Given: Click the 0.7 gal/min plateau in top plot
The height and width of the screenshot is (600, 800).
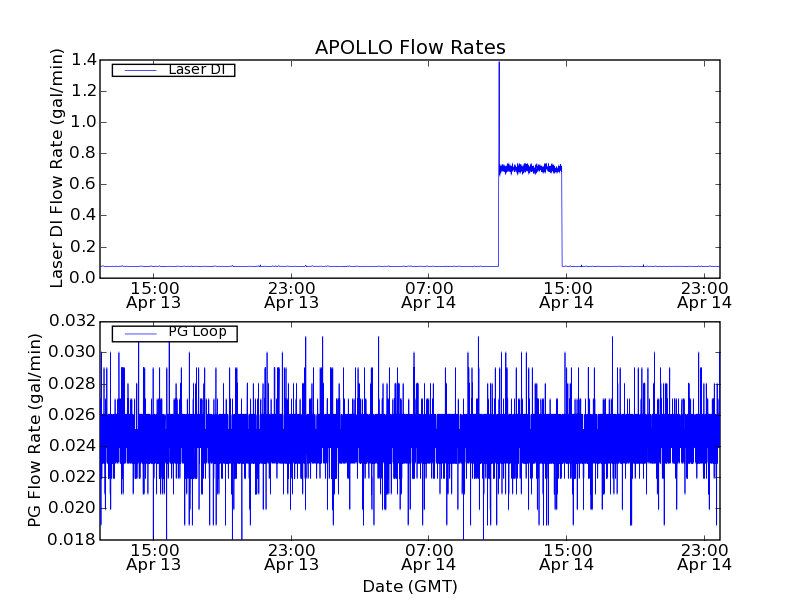Looking at the screenshot, I should pos(530,169).
